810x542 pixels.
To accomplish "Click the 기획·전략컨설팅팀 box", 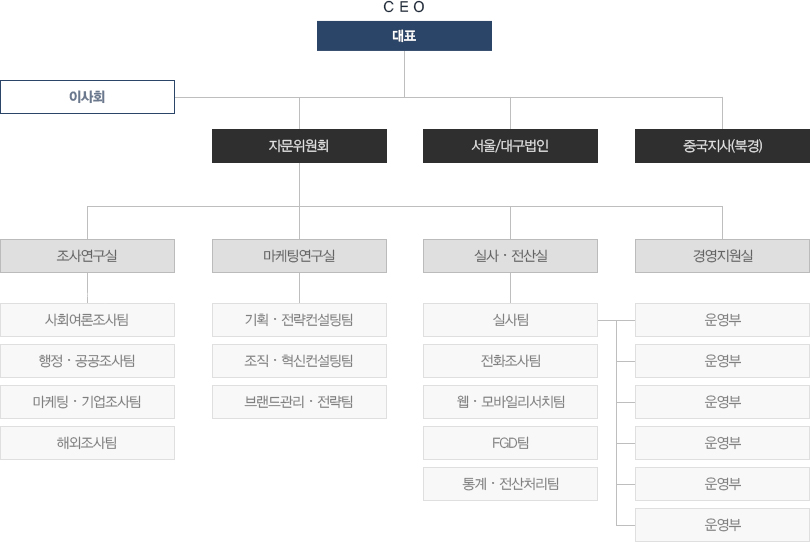I will pyautogui.click(x=299, y=320).
